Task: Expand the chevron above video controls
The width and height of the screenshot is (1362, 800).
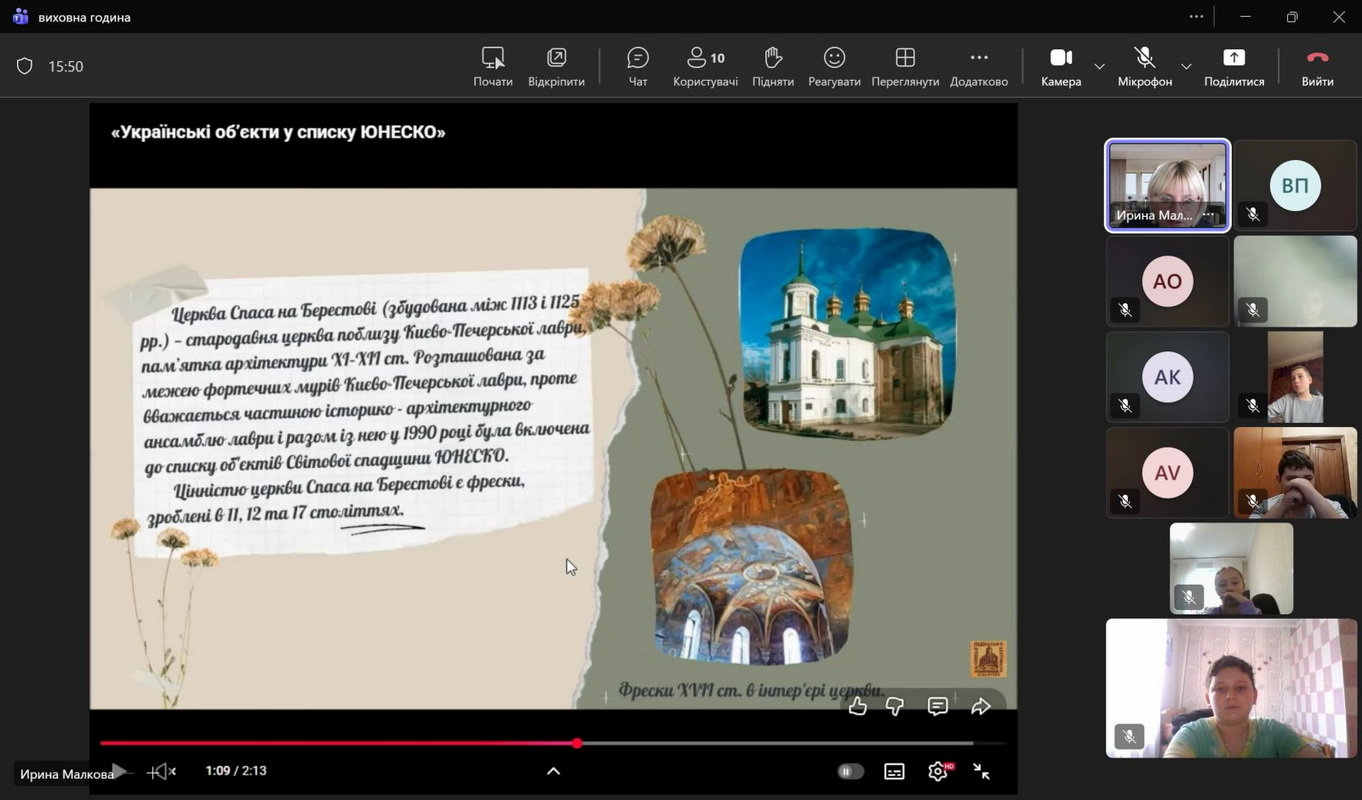Action: (553, 771)
